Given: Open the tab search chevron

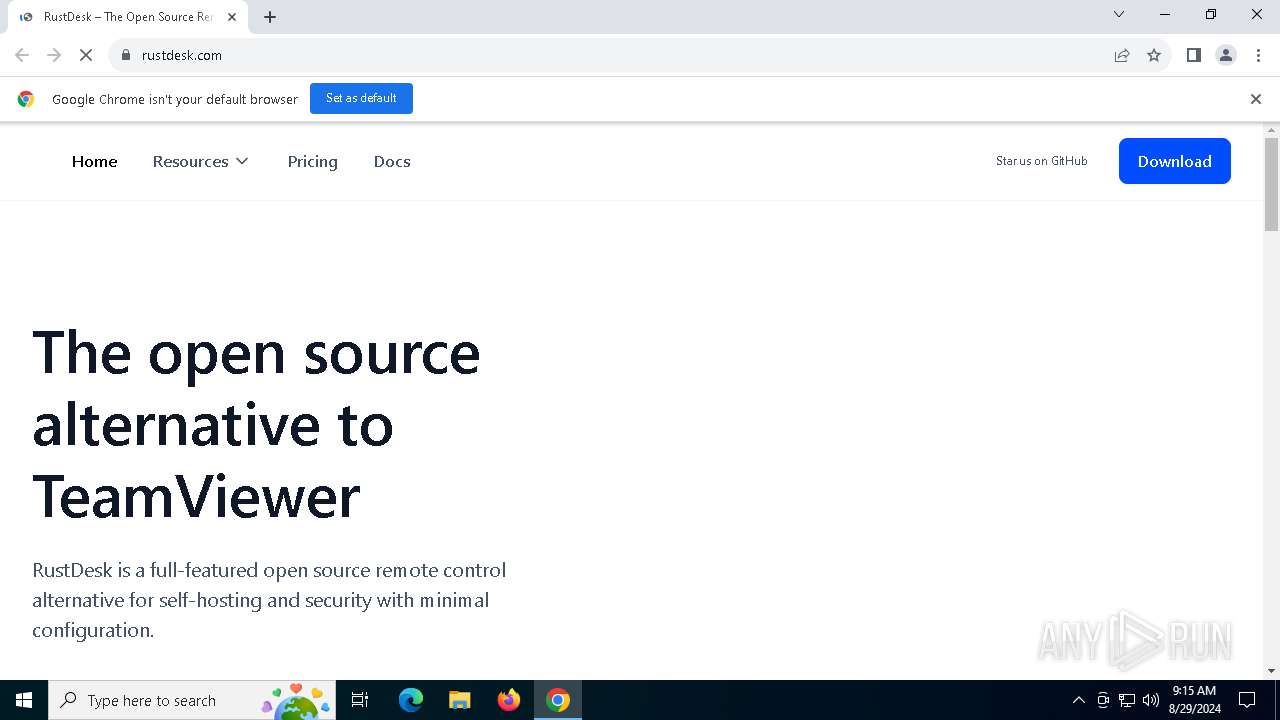Looking at the screenshot, I should [x=1119, y=14].
